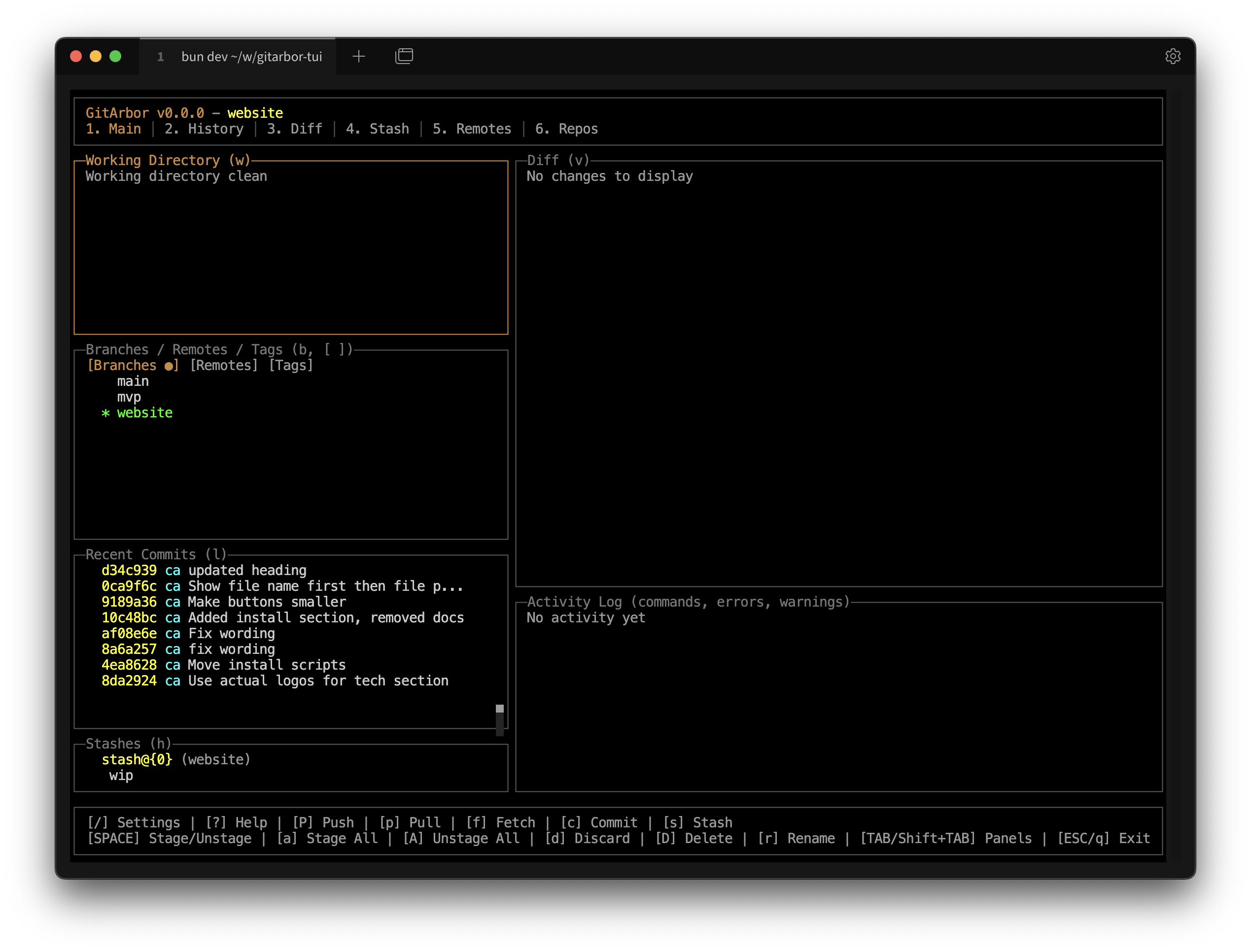The image size is (1251, 952).
Task: Open commit d34c939 updated heading
Action: (204, 570)
